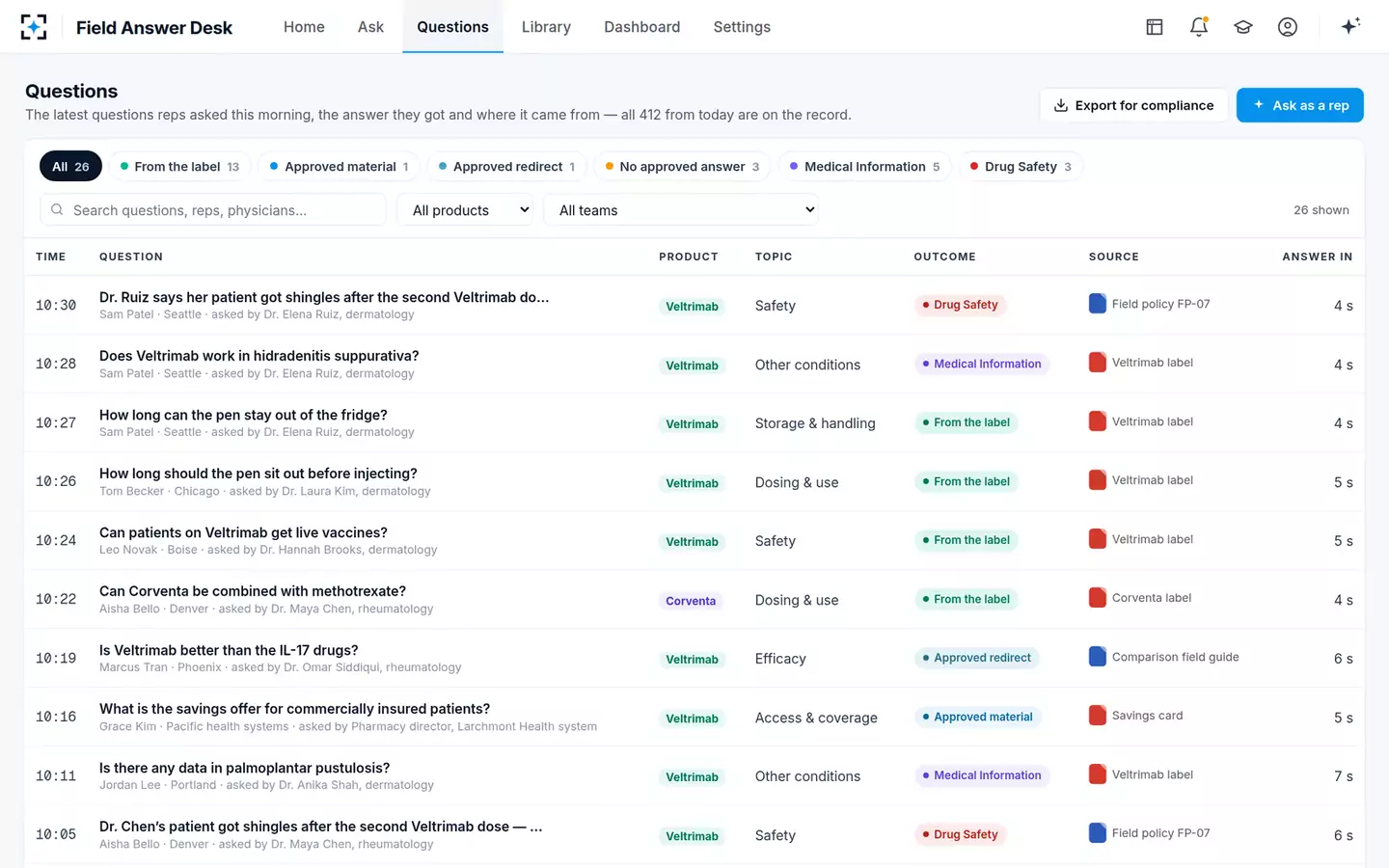Click the Veltrimab label icon in the 10:11 row

click(x=1098, y=774)
